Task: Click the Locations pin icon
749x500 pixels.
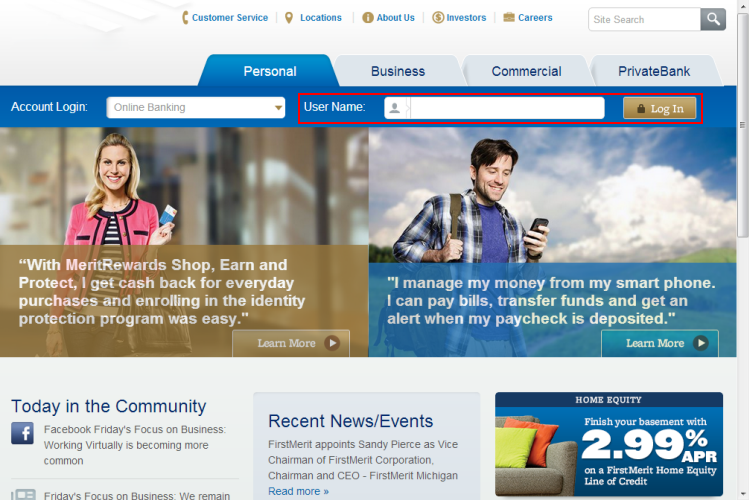Action: point(289,18)
